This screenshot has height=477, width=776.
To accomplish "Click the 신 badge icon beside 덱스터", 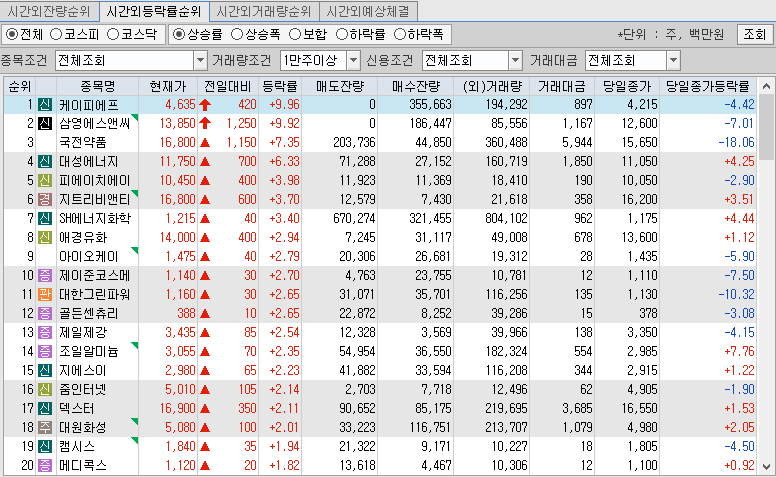I will click(x=45, y=408).
